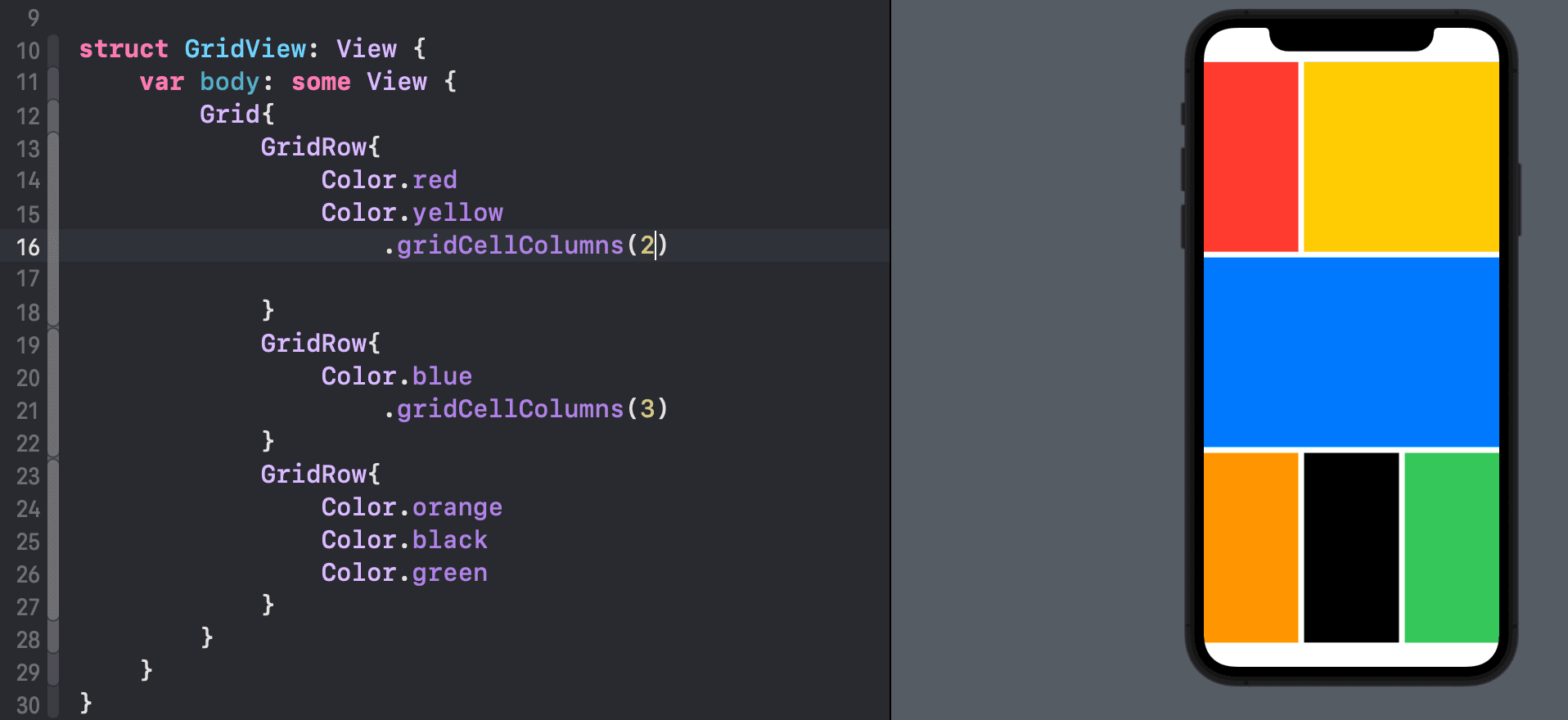Click the Color.yellow code line
The height and width of the screenshot is (720, 1568).
(x=412, y=213)
